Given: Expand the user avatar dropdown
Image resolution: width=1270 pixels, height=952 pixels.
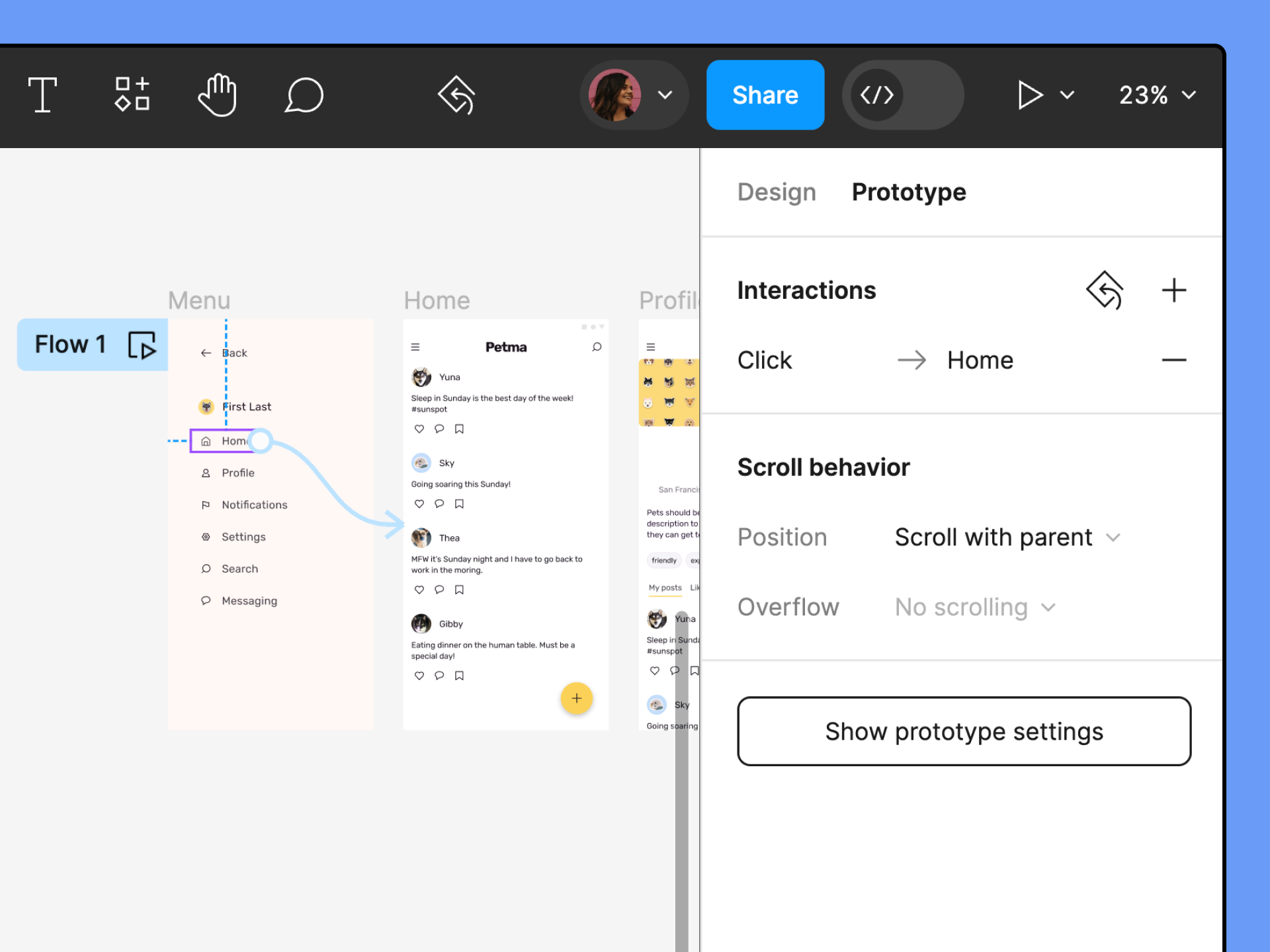Looking at the screenshot, I should click(665, 95).
